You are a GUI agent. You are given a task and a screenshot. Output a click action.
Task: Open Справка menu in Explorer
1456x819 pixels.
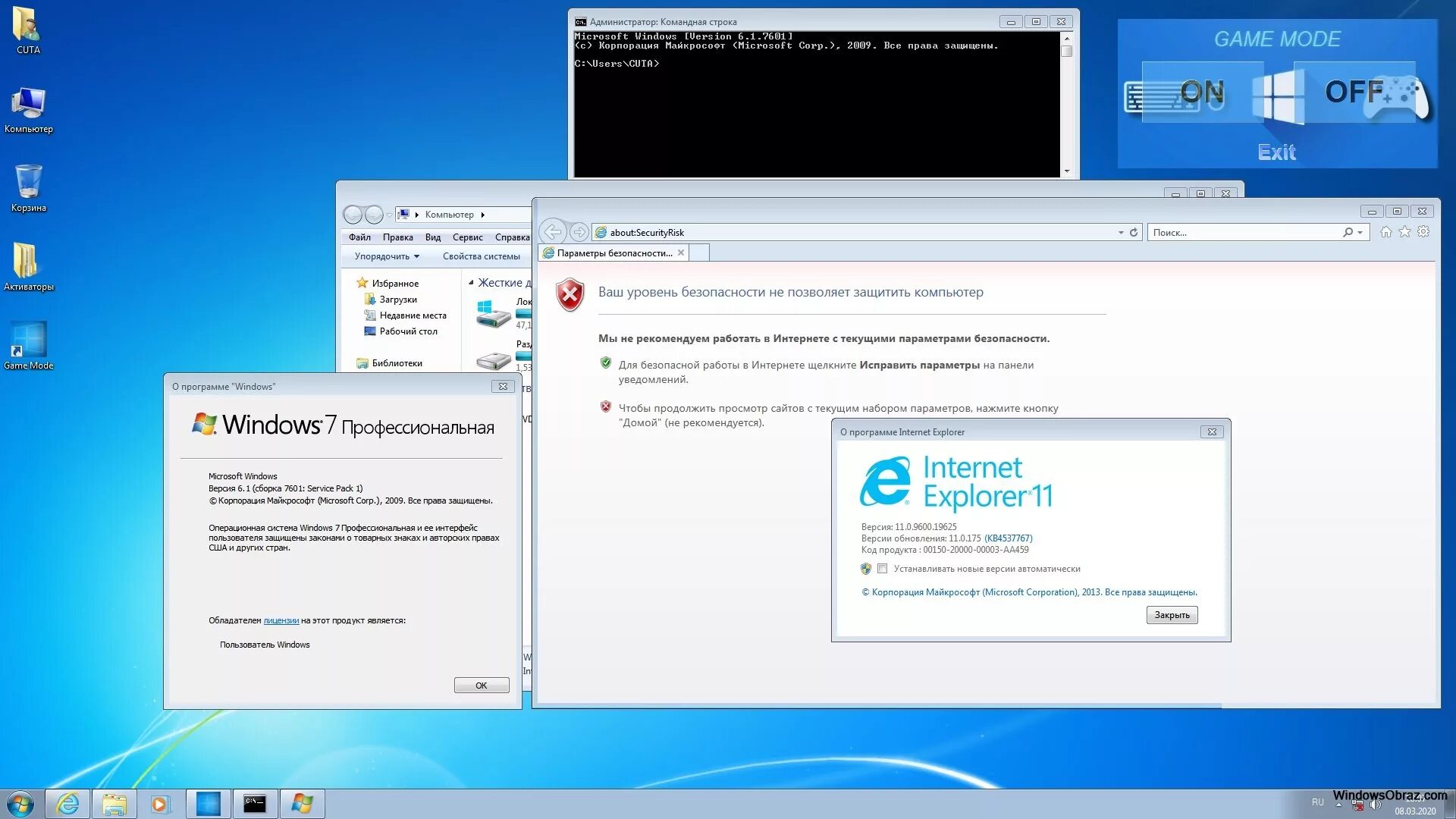pos(513,237)
